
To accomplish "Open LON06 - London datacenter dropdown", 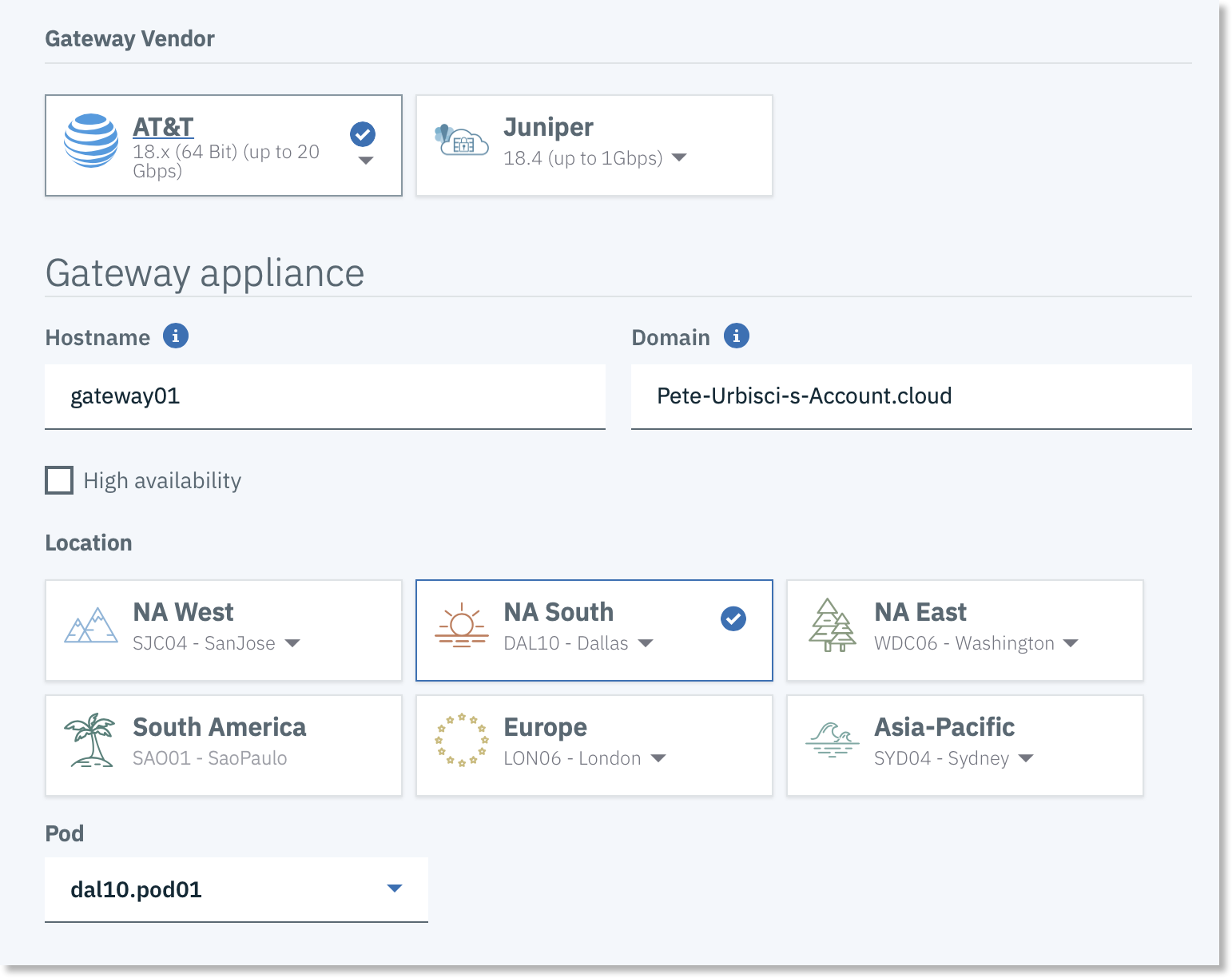I will pos(658,758).
